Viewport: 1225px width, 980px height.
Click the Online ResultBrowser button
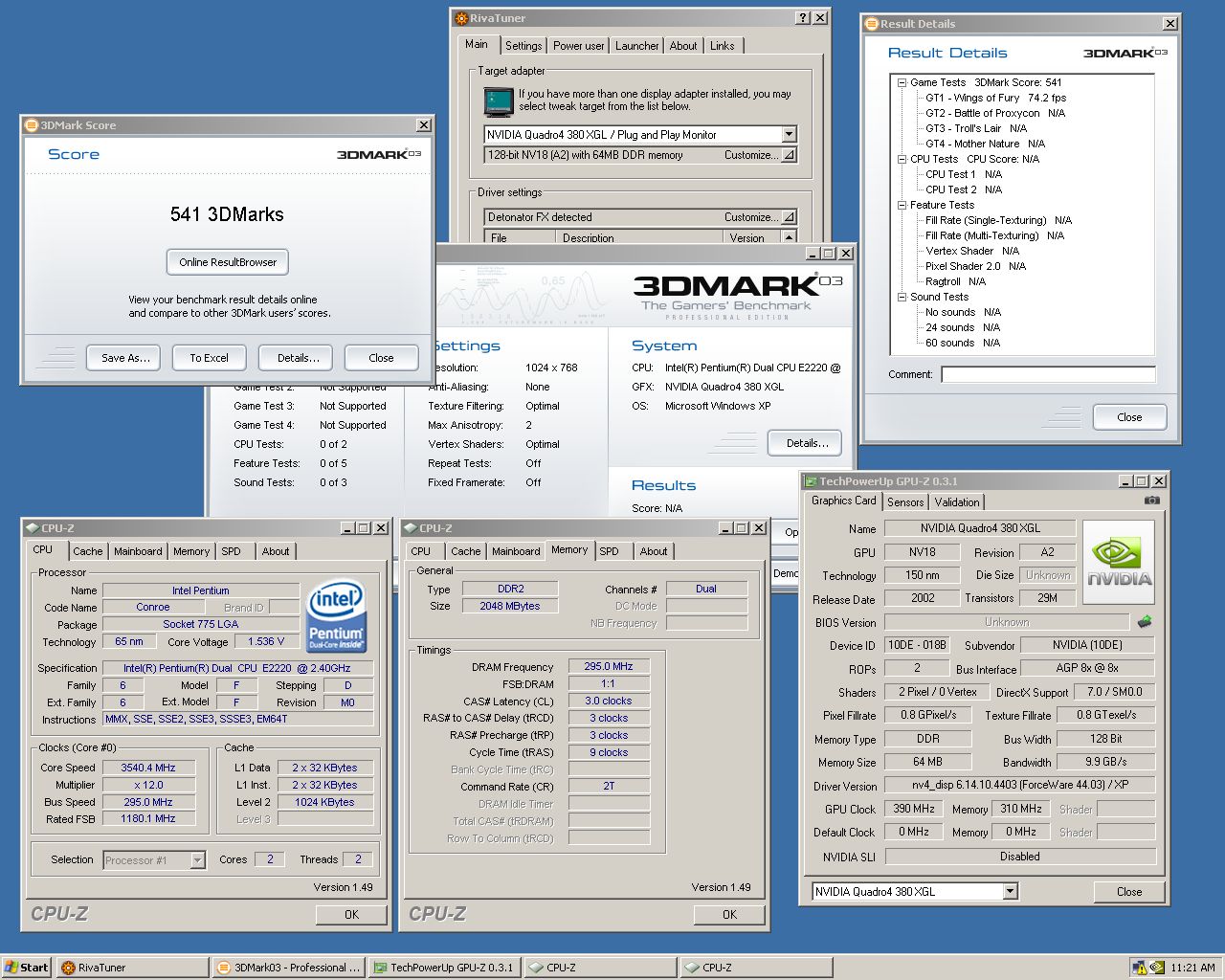228,262
